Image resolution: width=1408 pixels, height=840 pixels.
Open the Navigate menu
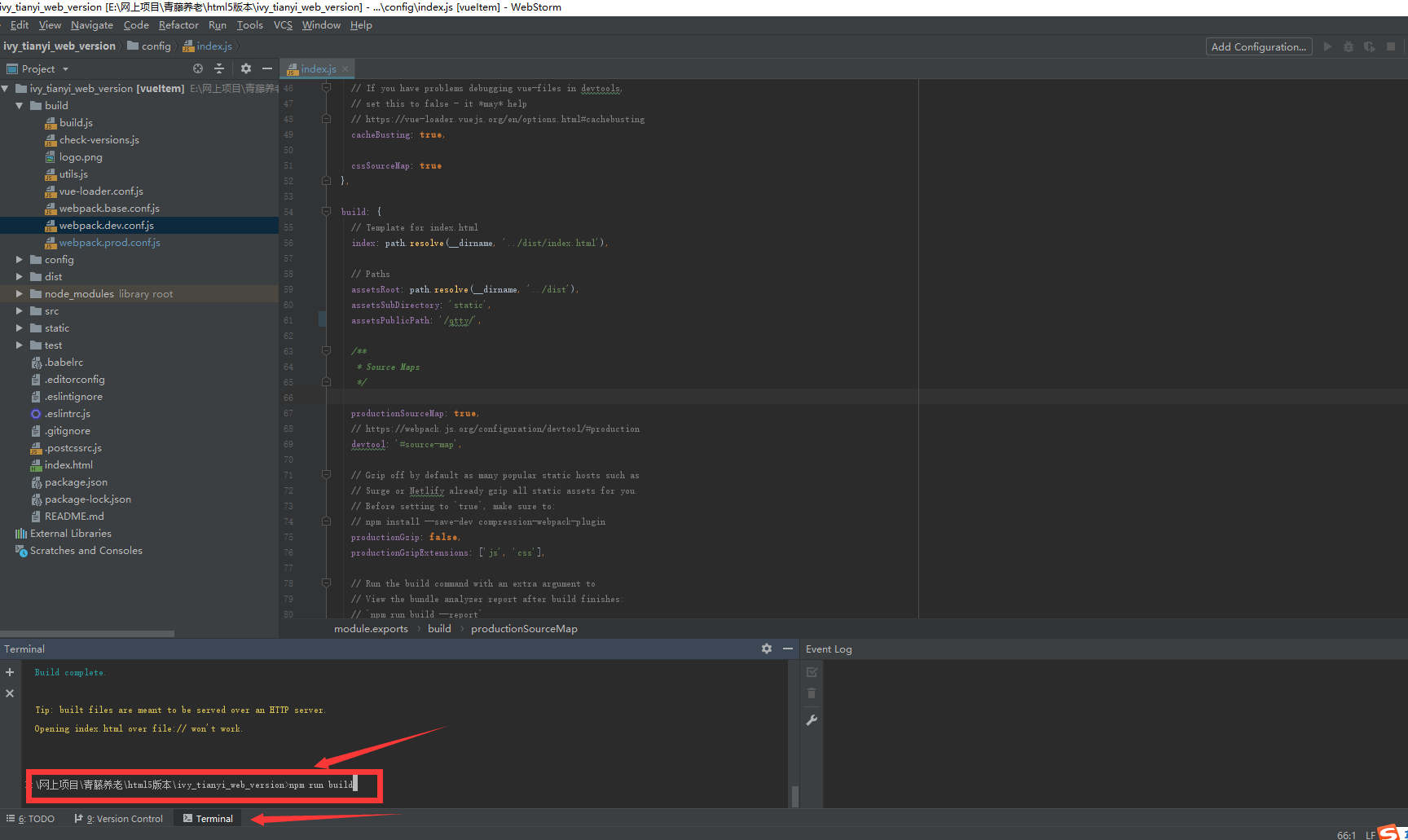coord(92,25)
